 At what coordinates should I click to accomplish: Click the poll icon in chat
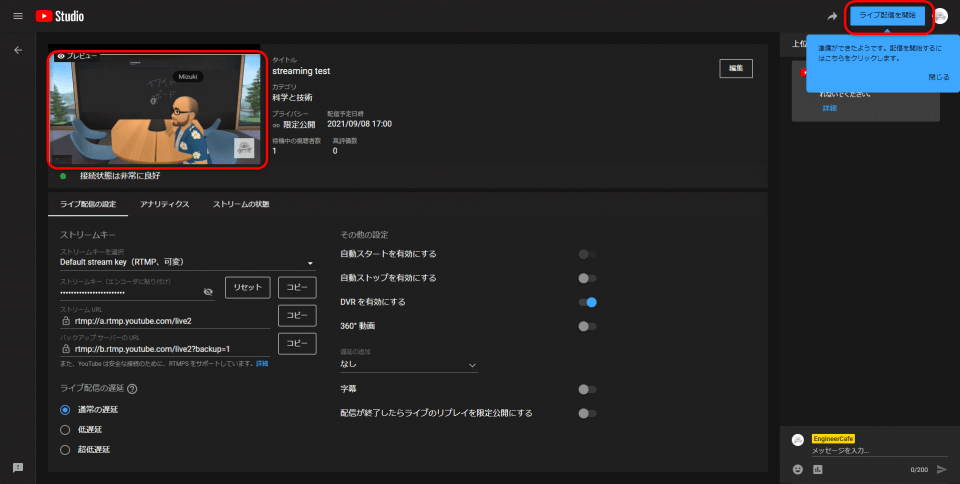[x=817, y=469]
